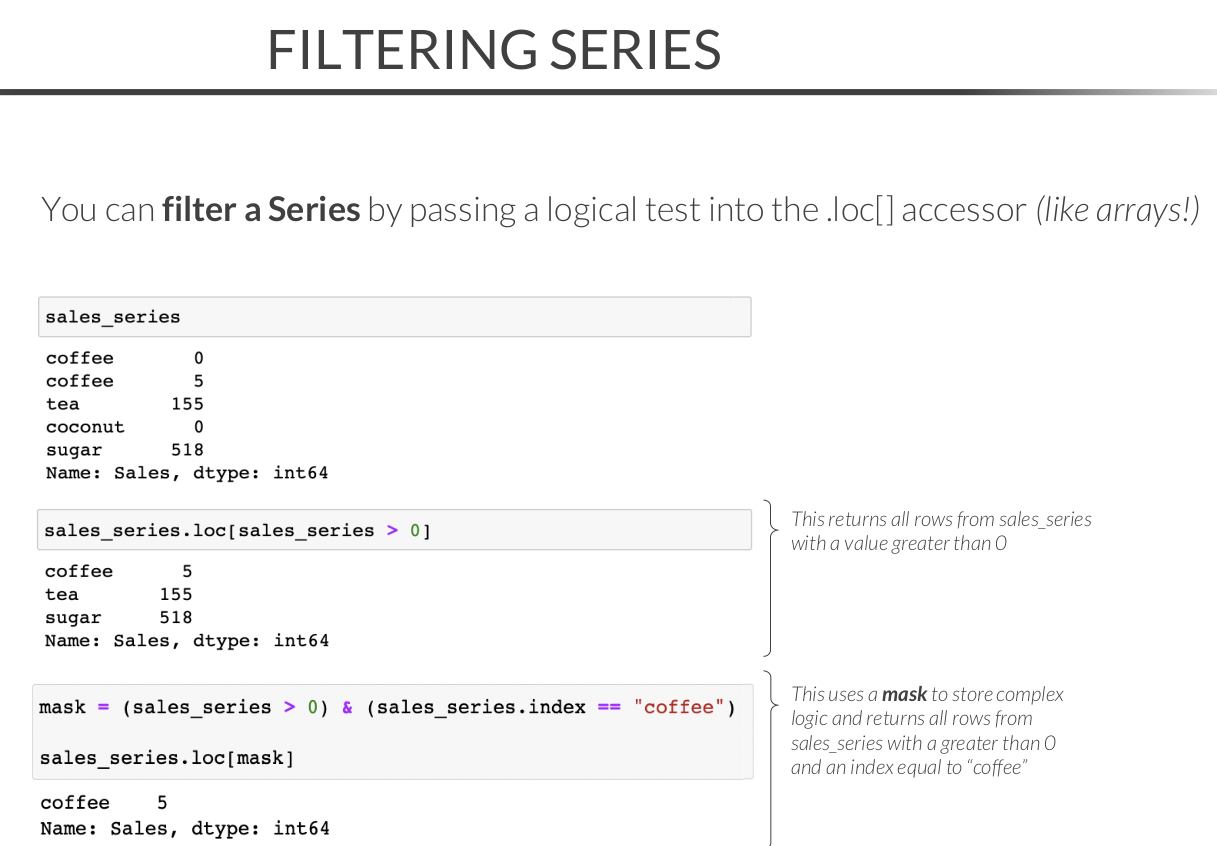Click the annotation 'This returns all rows from sales_series'
1217x846 pixels.
coord(940,519)
